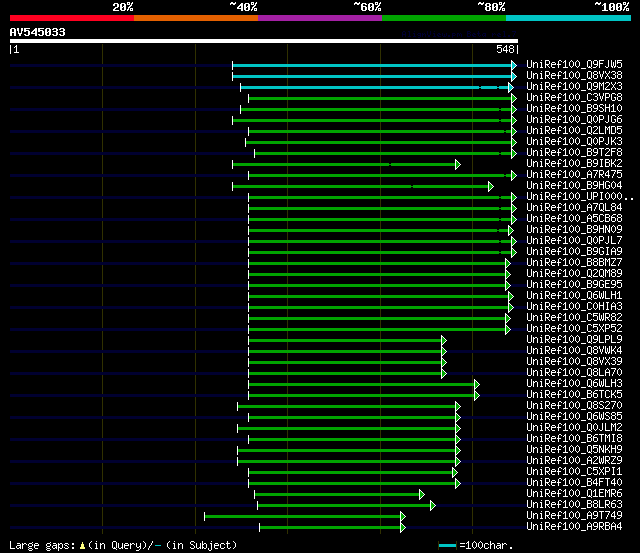The height and width of the screenshot is (553, 640).
Task: Click the white query sequence bar
Action: (x=264, y=41)
